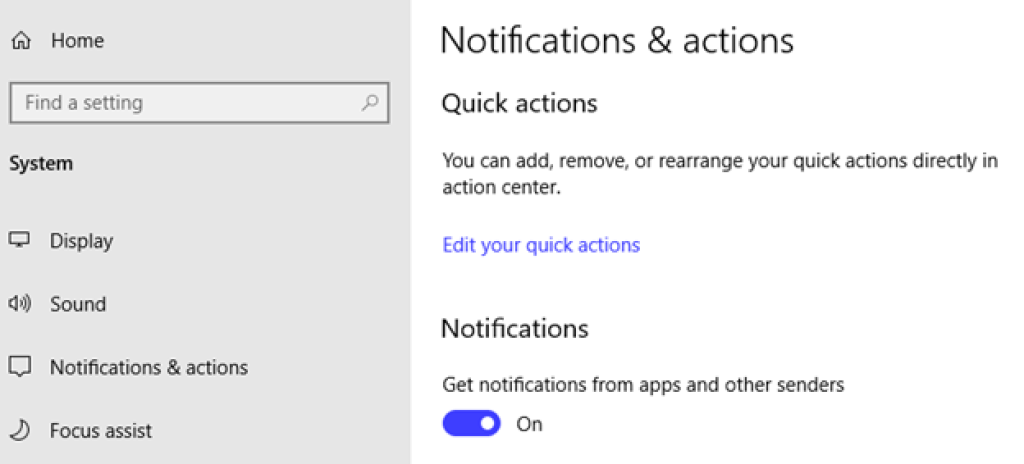Click the Display monitor icon

point(20,240)
